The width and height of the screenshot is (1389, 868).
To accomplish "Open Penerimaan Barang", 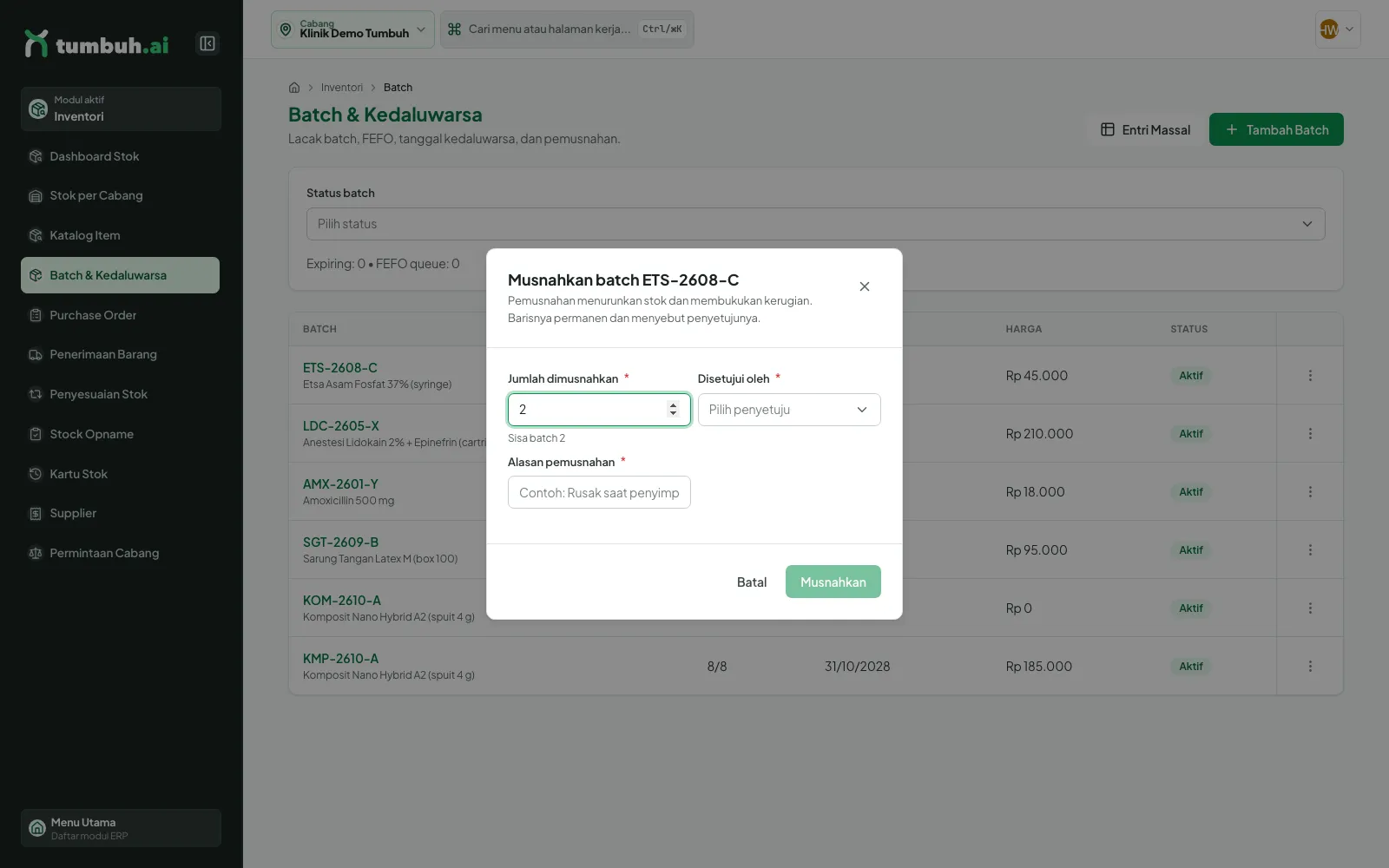I will [120, 354].
